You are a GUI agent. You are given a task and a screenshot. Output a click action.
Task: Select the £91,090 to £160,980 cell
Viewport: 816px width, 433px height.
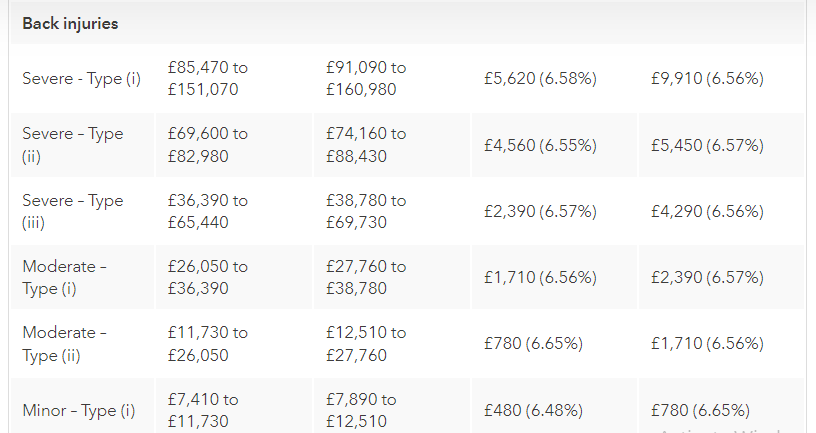tap(366, 79)
